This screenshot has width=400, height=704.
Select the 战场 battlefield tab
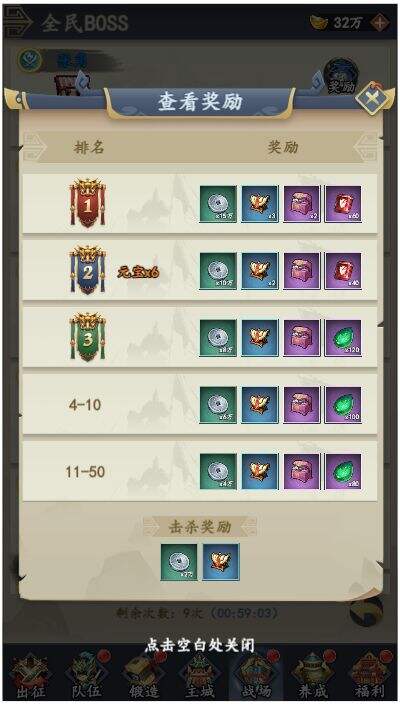click(256, 675)
